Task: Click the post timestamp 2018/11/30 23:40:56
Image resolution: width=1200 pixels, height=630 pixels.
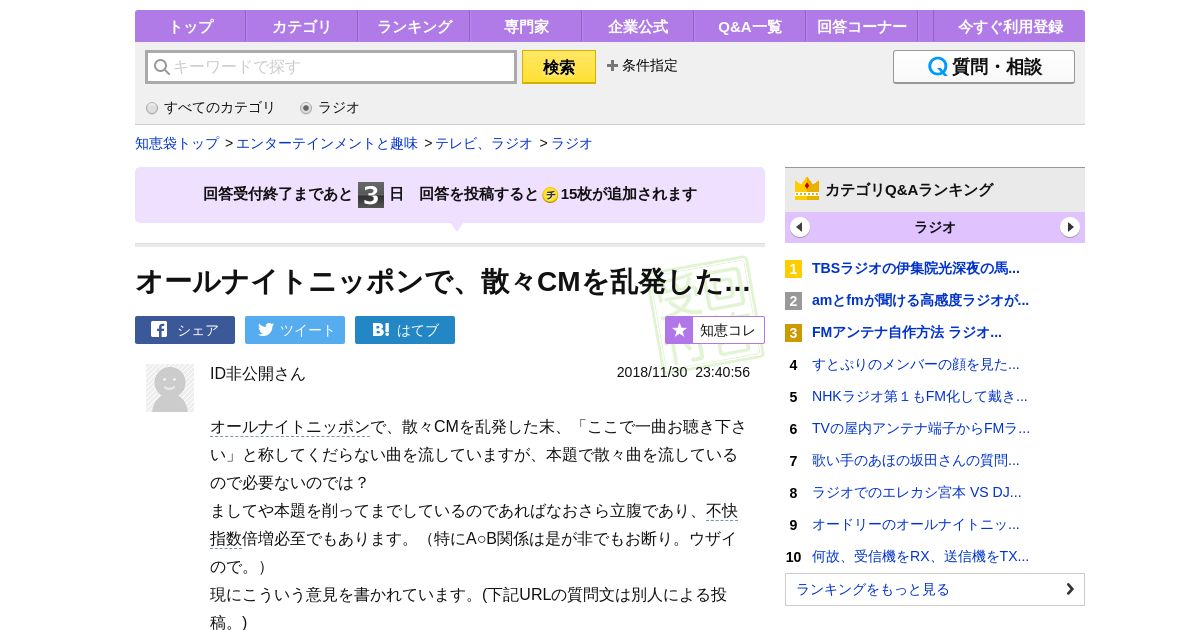Action: pyautogui.click(x=683, y=372)
